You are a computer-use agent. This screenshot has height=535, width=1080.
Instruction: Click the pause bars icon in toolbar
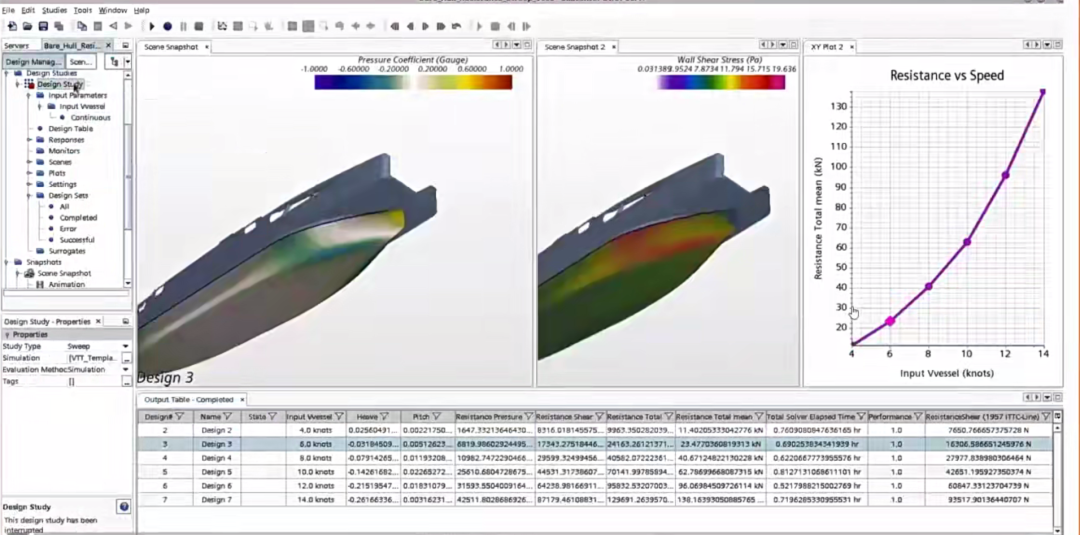point(183,26)
